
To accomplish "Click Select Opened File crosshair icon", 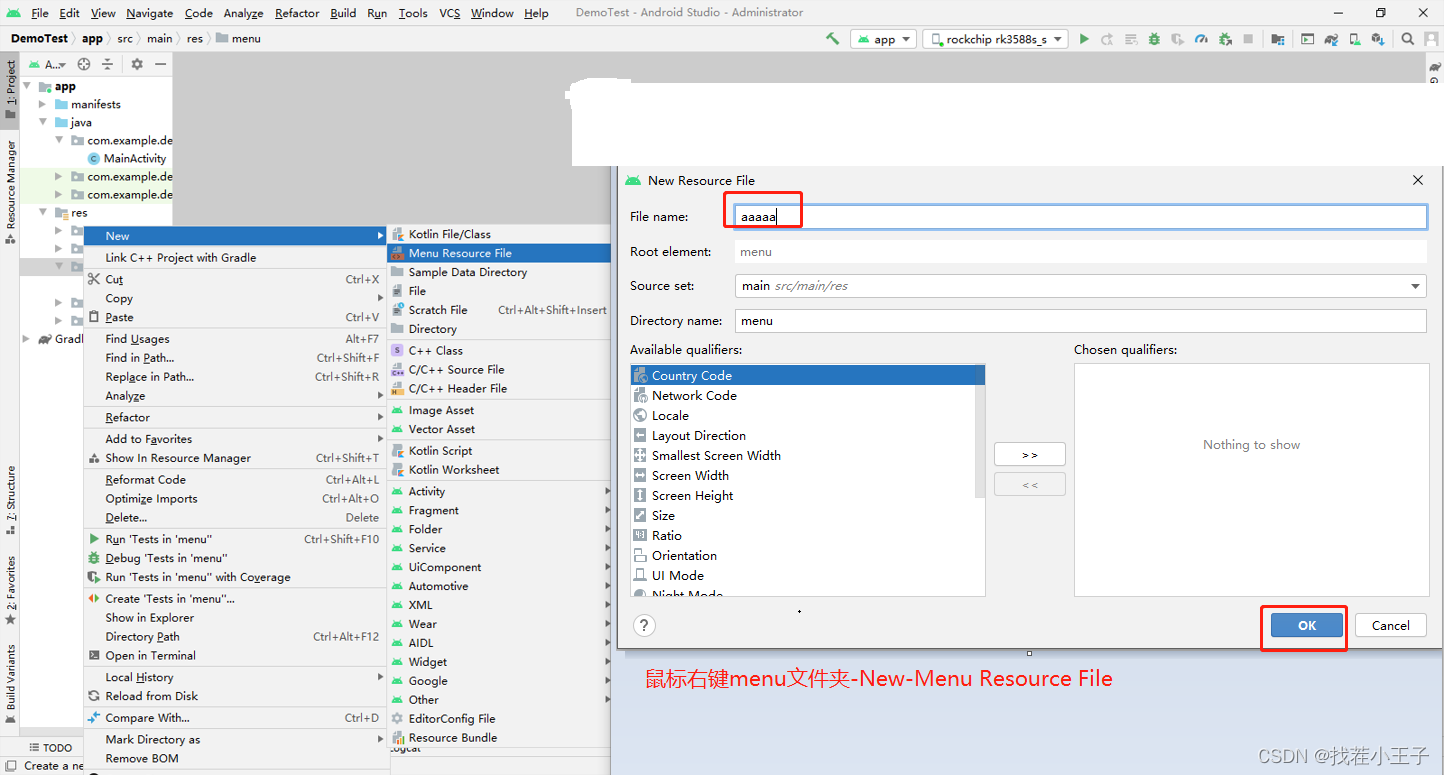I will (x=84, y=64).
